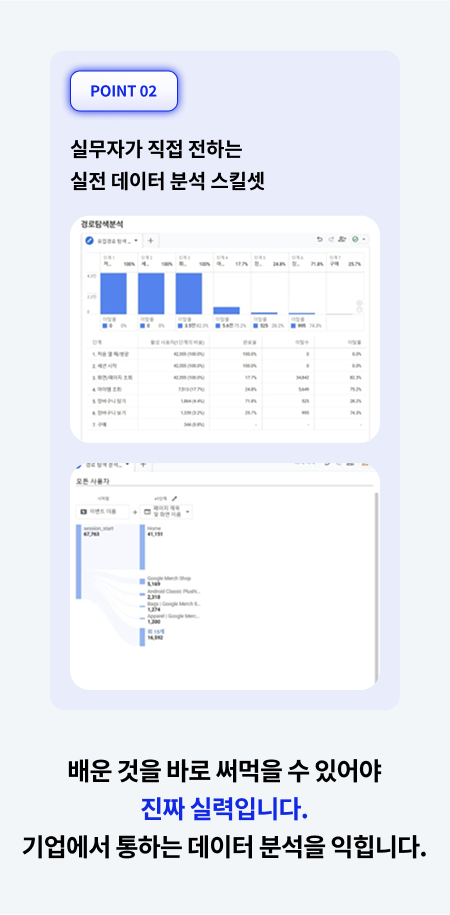Click the undo arrow in funnel toolbar
The image size is (450, 915).
319,240
